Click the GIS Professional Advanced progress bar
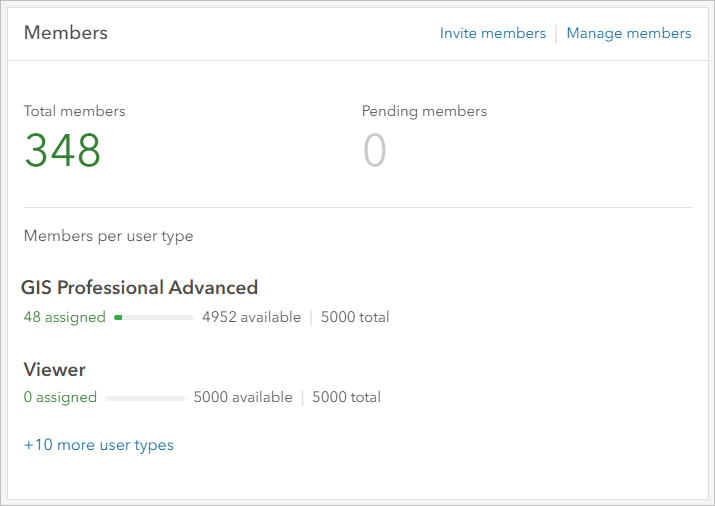 pyautogui.click(x=154, y=317)
